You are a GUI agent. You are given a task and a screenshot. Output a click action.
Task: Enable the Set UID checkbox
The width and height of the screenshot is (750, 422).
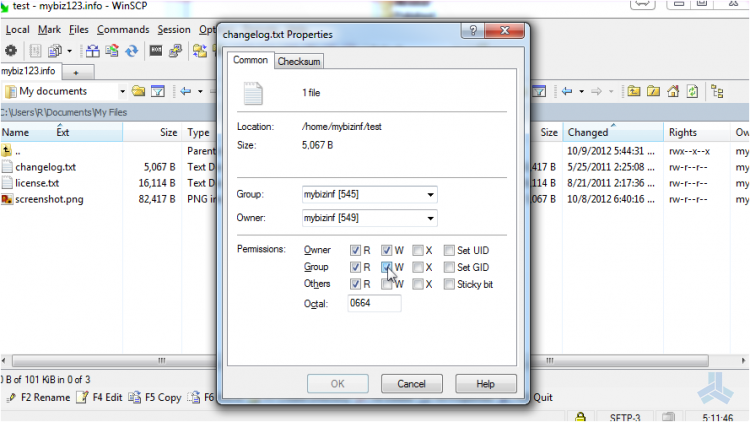450,250
